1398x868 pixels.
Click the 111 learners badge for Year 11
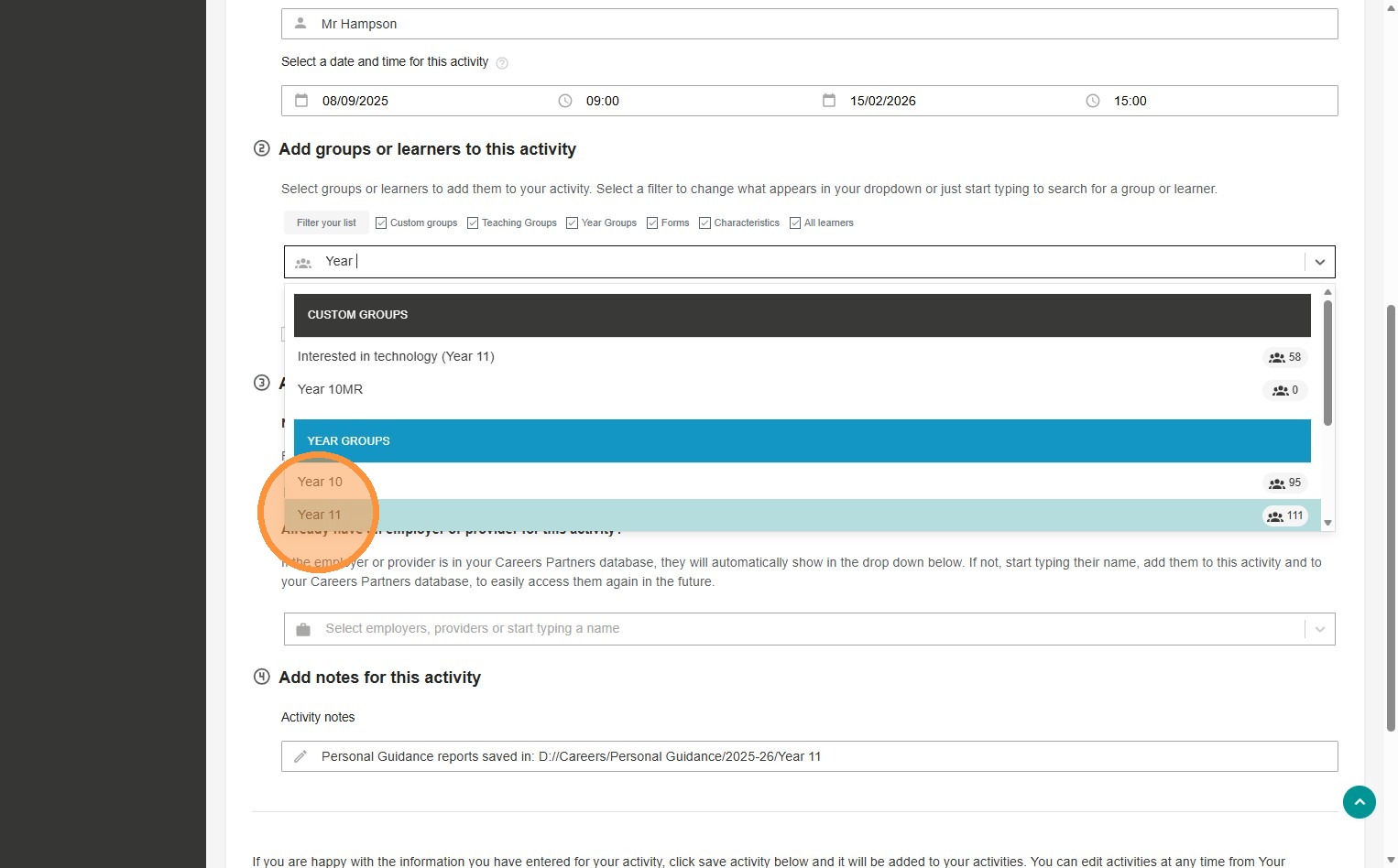[x=1284, y=515]
